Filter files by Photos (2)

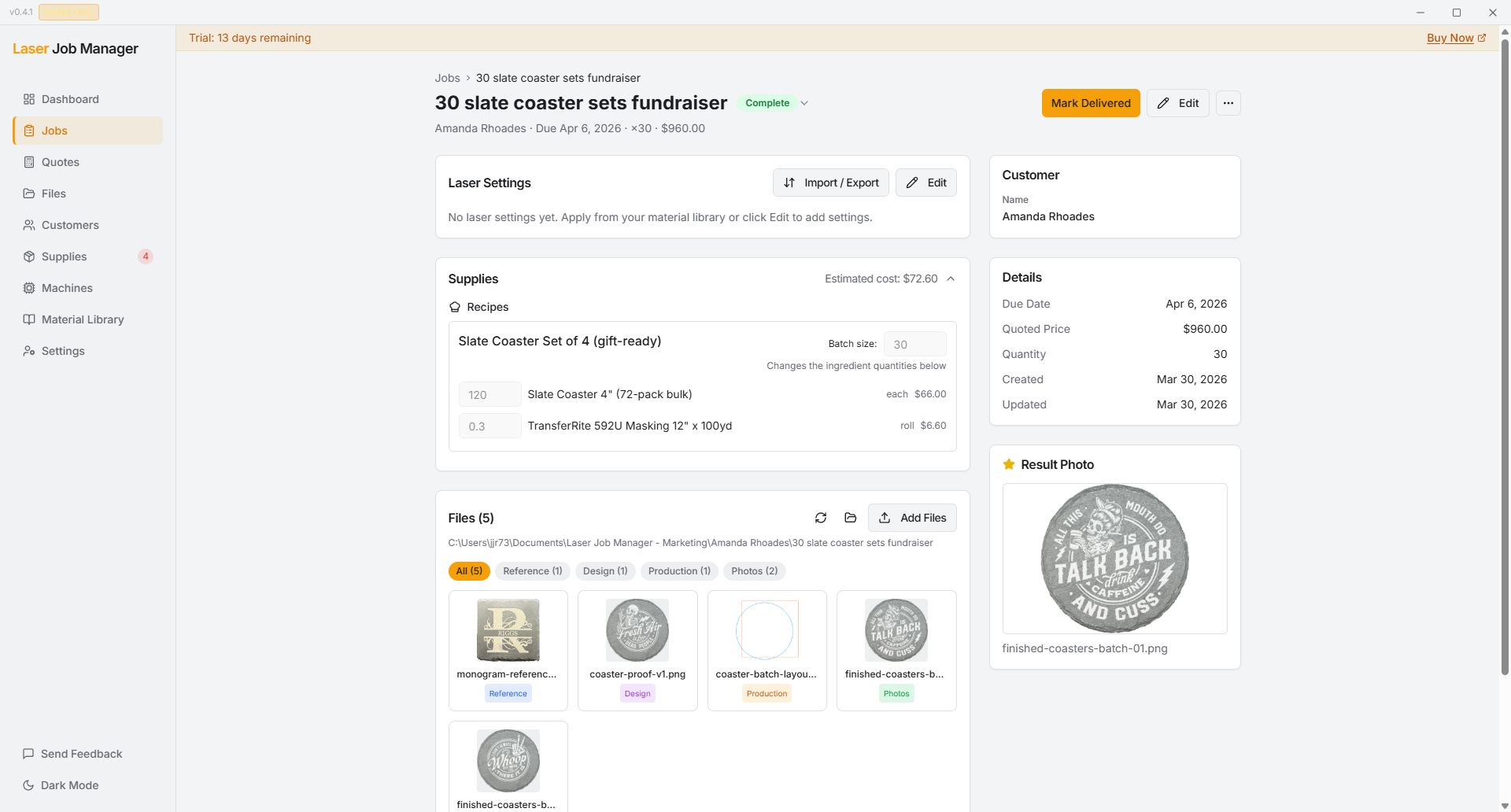click(754, 571)
